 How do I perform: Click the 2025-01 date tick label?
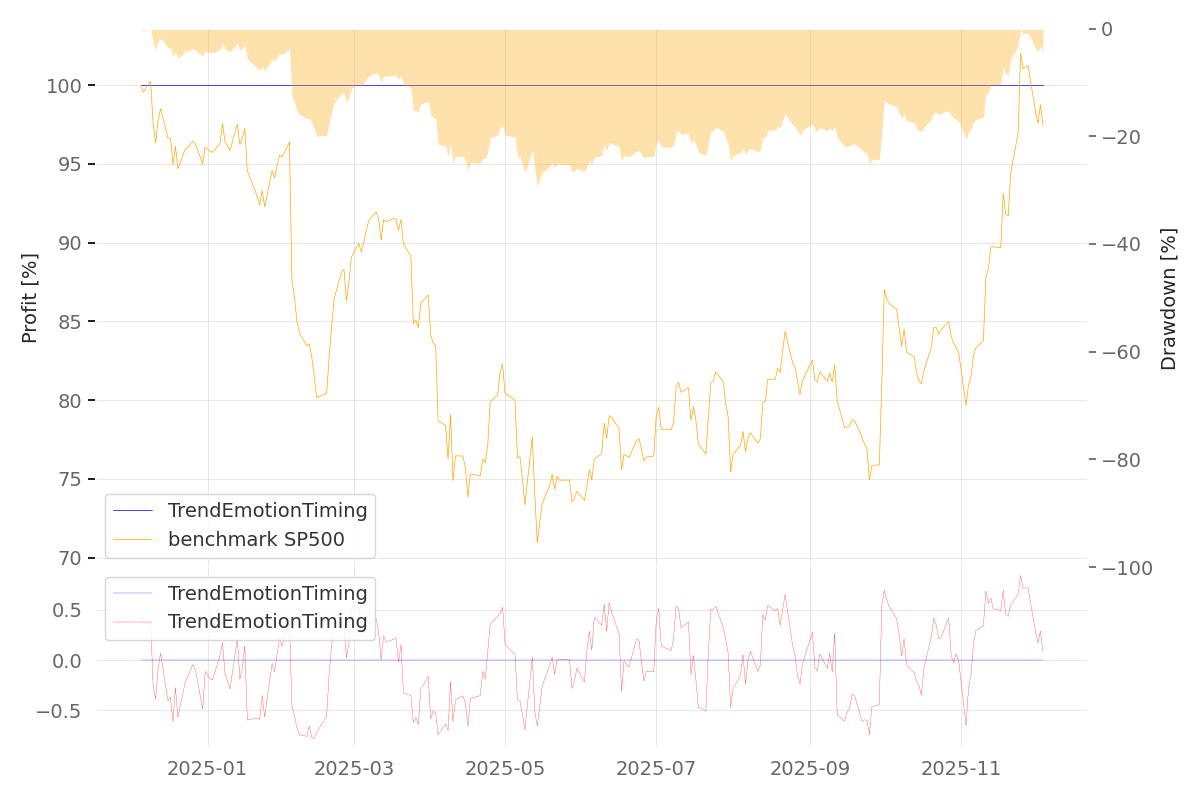(207, 769)
